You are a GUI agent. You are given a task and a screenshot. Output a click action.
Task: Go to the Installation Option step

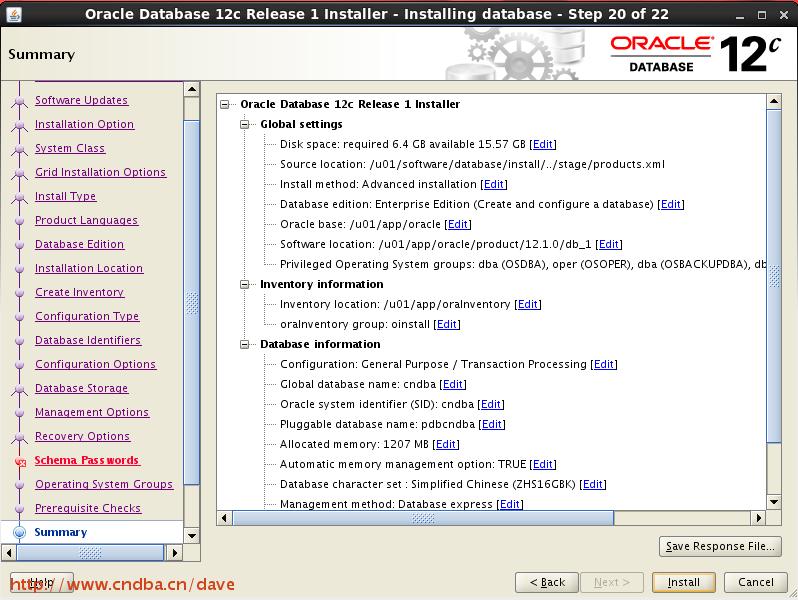[84, 124]
